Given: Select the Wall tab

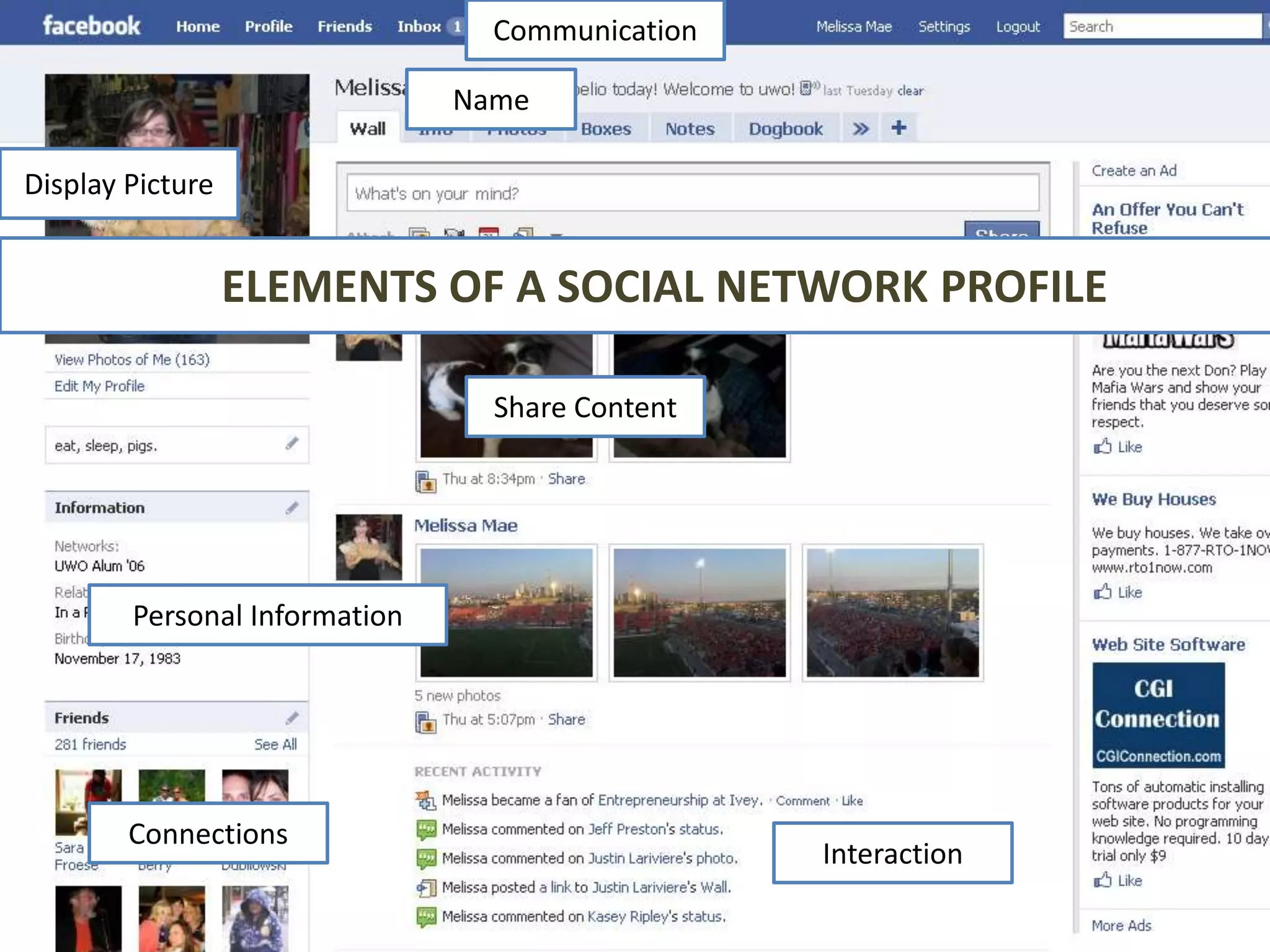Looking at the screenshot, I should 368,128.
